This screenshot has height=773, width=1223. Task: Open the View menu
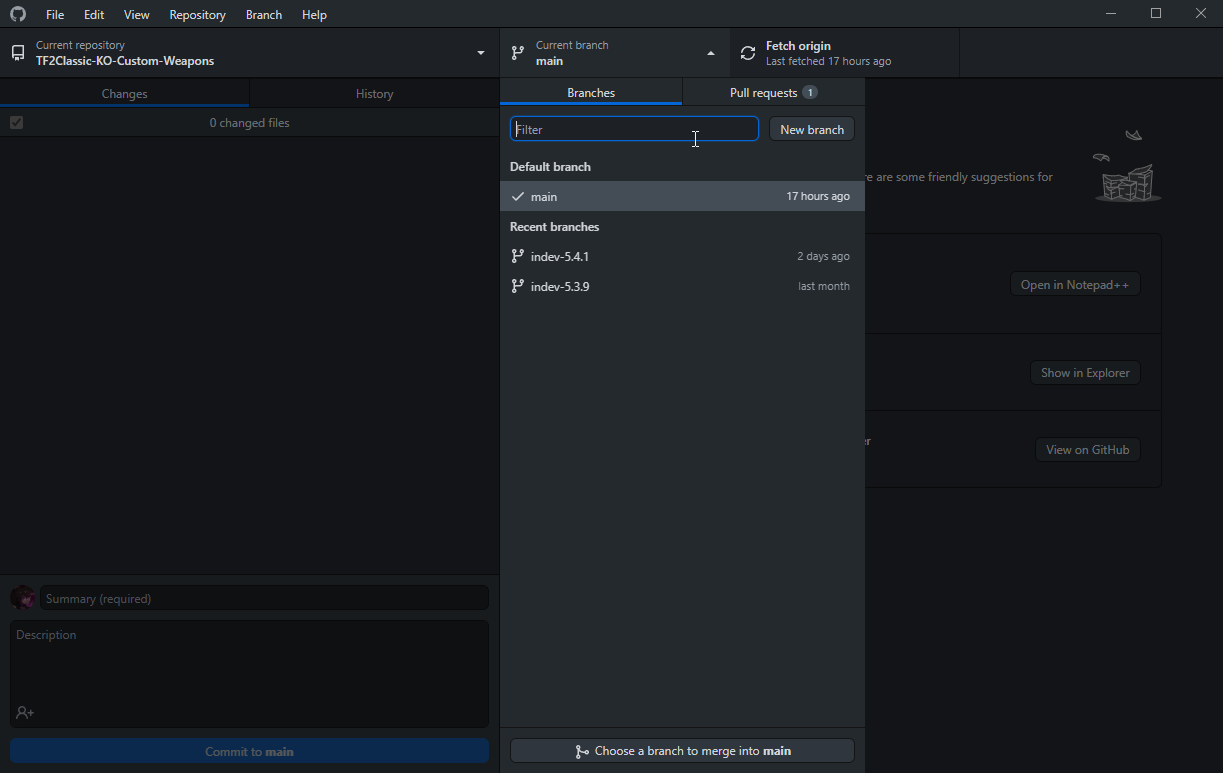137,15
